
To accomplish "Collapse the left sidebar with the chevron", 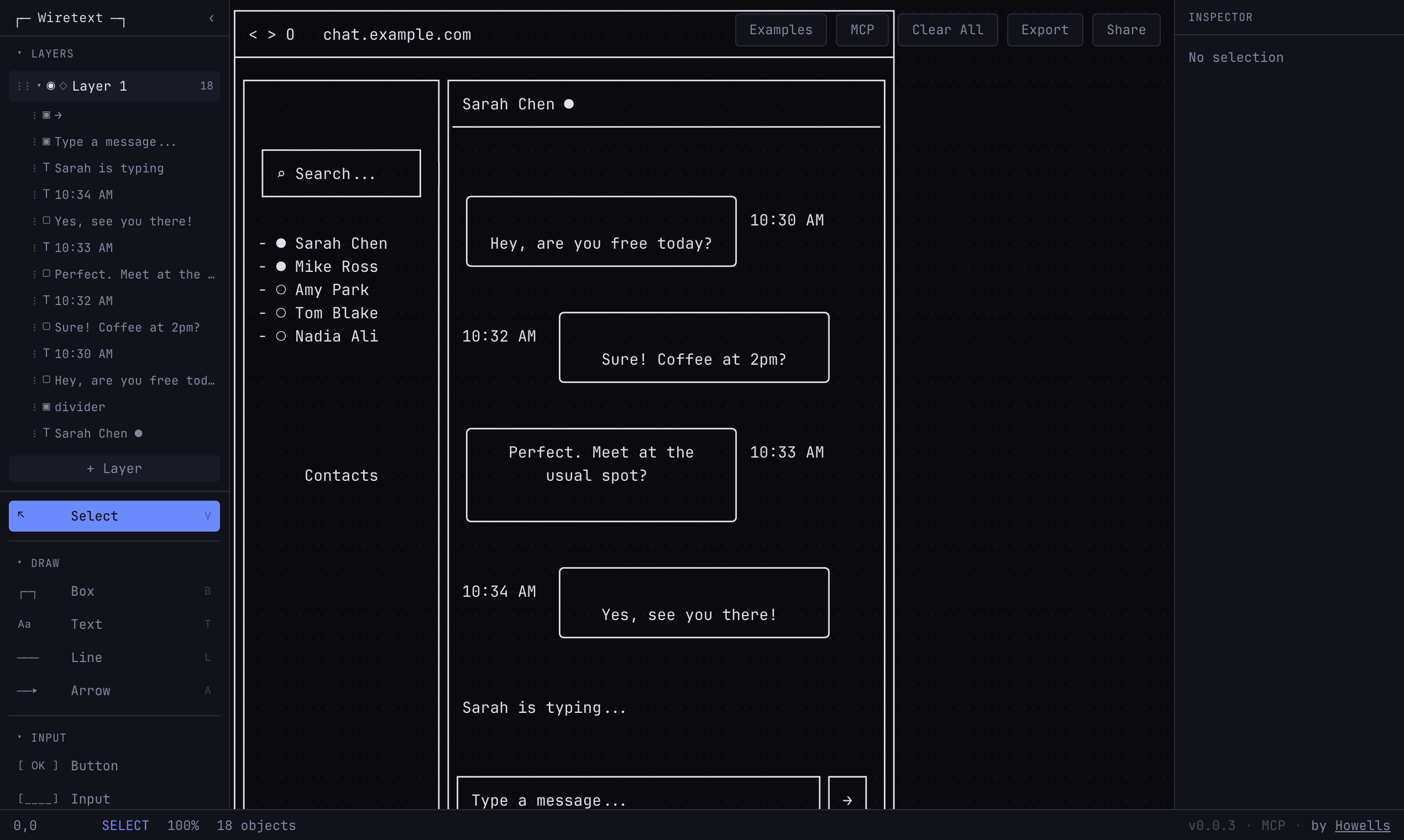I will (x=211, y=18).
